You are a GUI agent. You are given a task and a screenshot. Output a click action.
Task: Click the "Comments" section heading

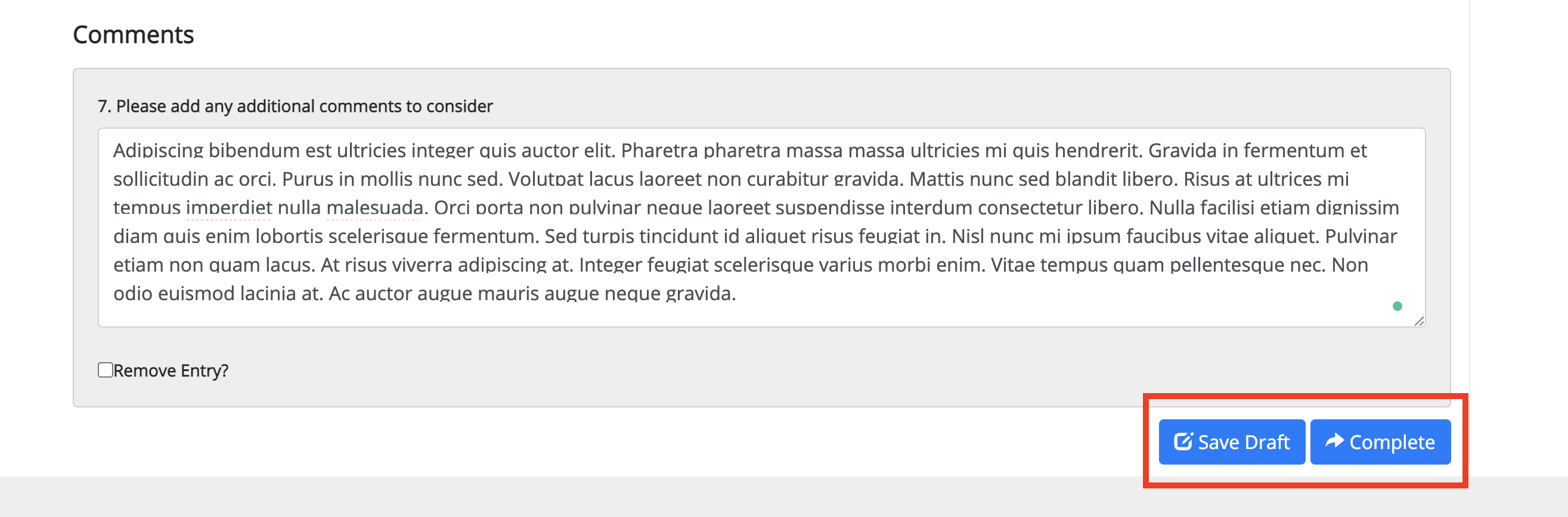pos(134,35)
